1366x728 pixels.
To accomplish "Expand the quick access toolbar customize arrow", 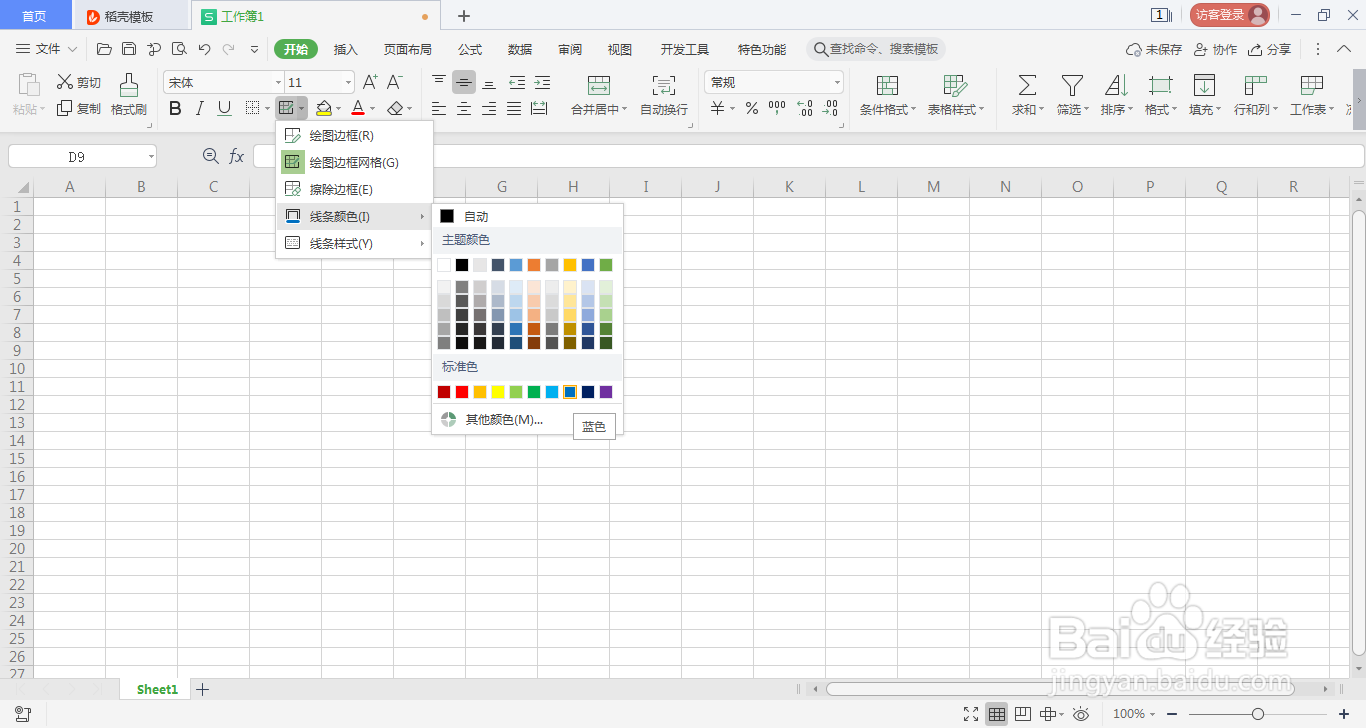I will point(254,48).
